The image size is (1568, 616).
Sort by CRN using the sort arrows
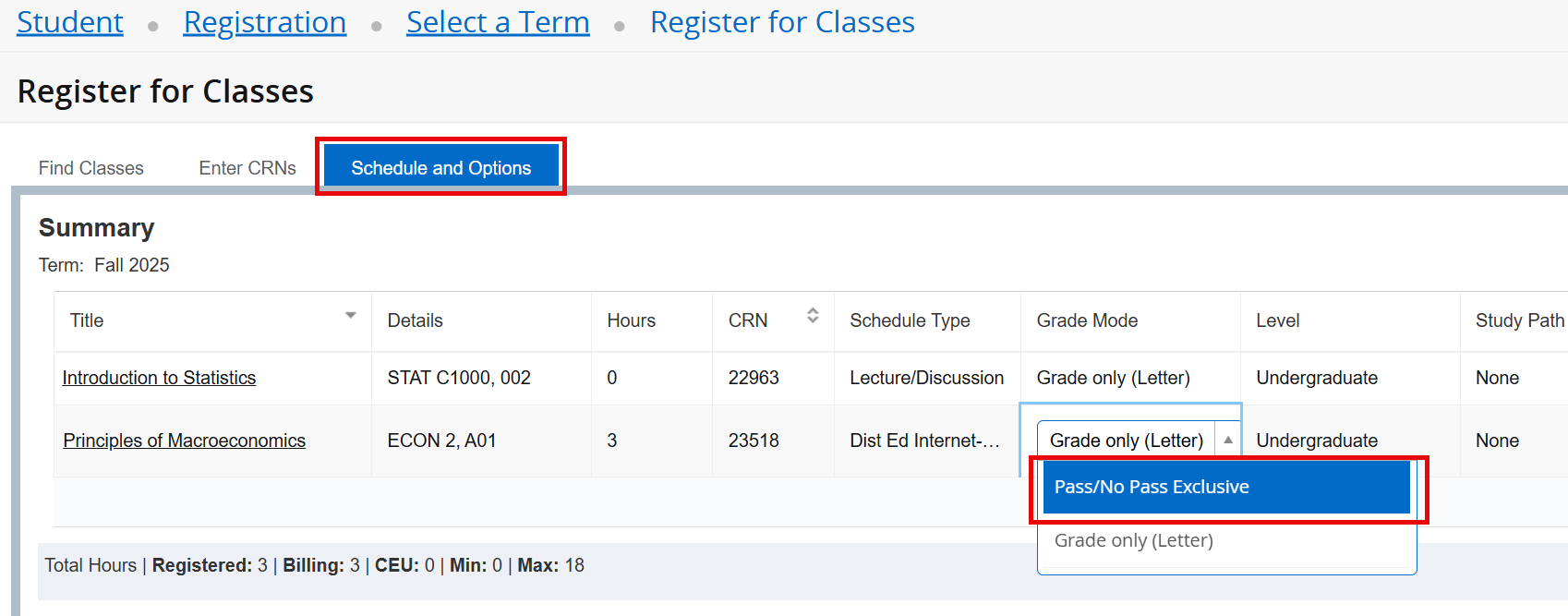[x=813, y=315]
